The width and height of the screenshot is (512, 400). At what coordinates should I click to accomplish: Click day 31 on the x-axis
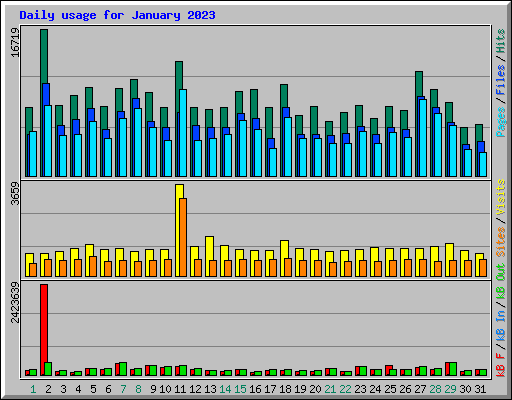[x=480, y=389]
